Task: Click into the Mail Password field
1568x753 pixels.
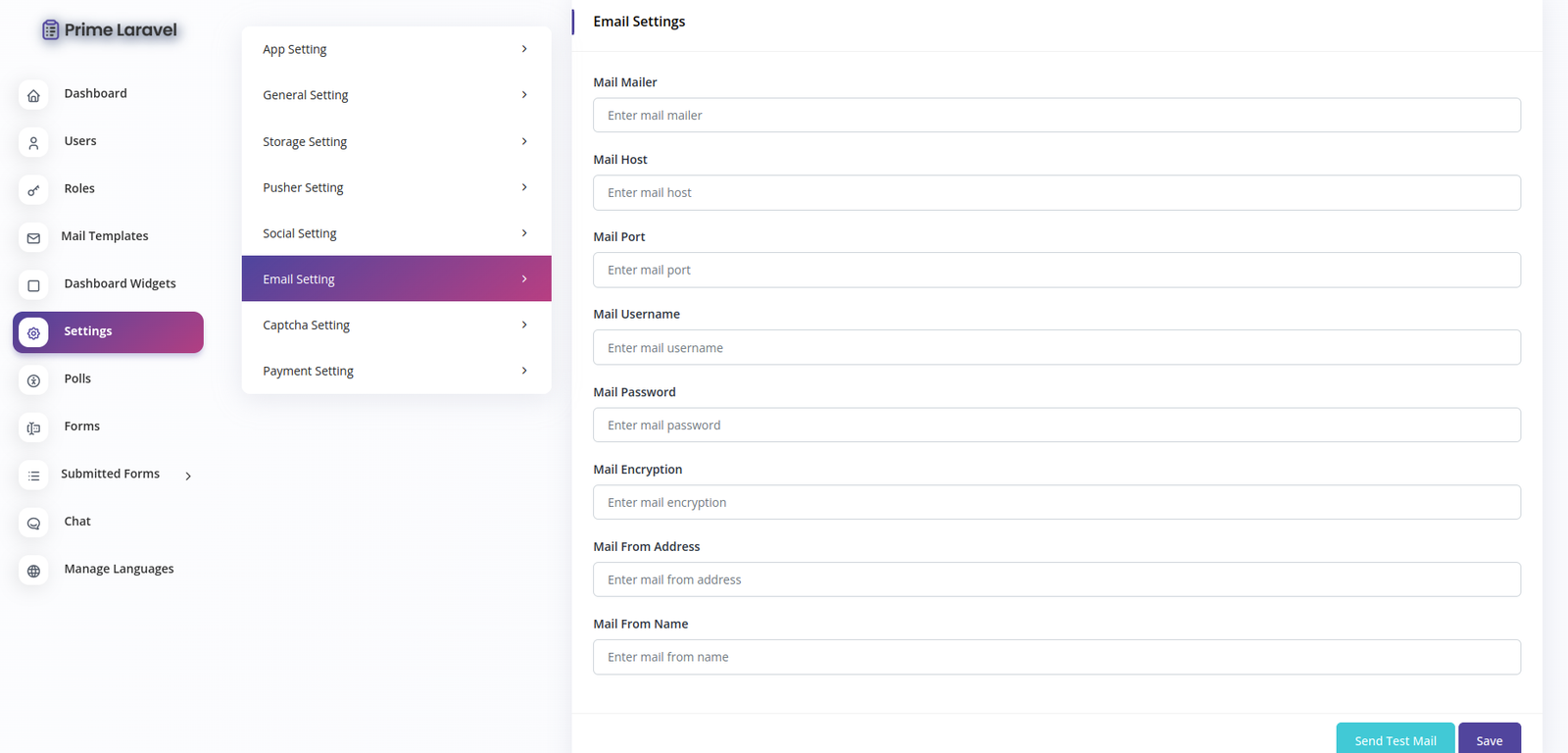Action: click(x=1055, y=426)
